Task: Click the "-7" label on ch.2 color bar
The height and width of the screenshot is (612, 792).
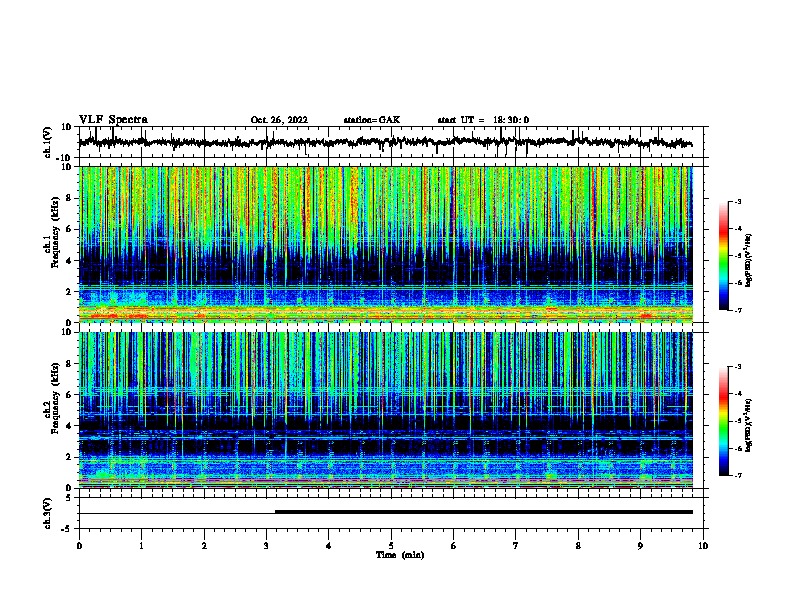Action: [737, 476]
